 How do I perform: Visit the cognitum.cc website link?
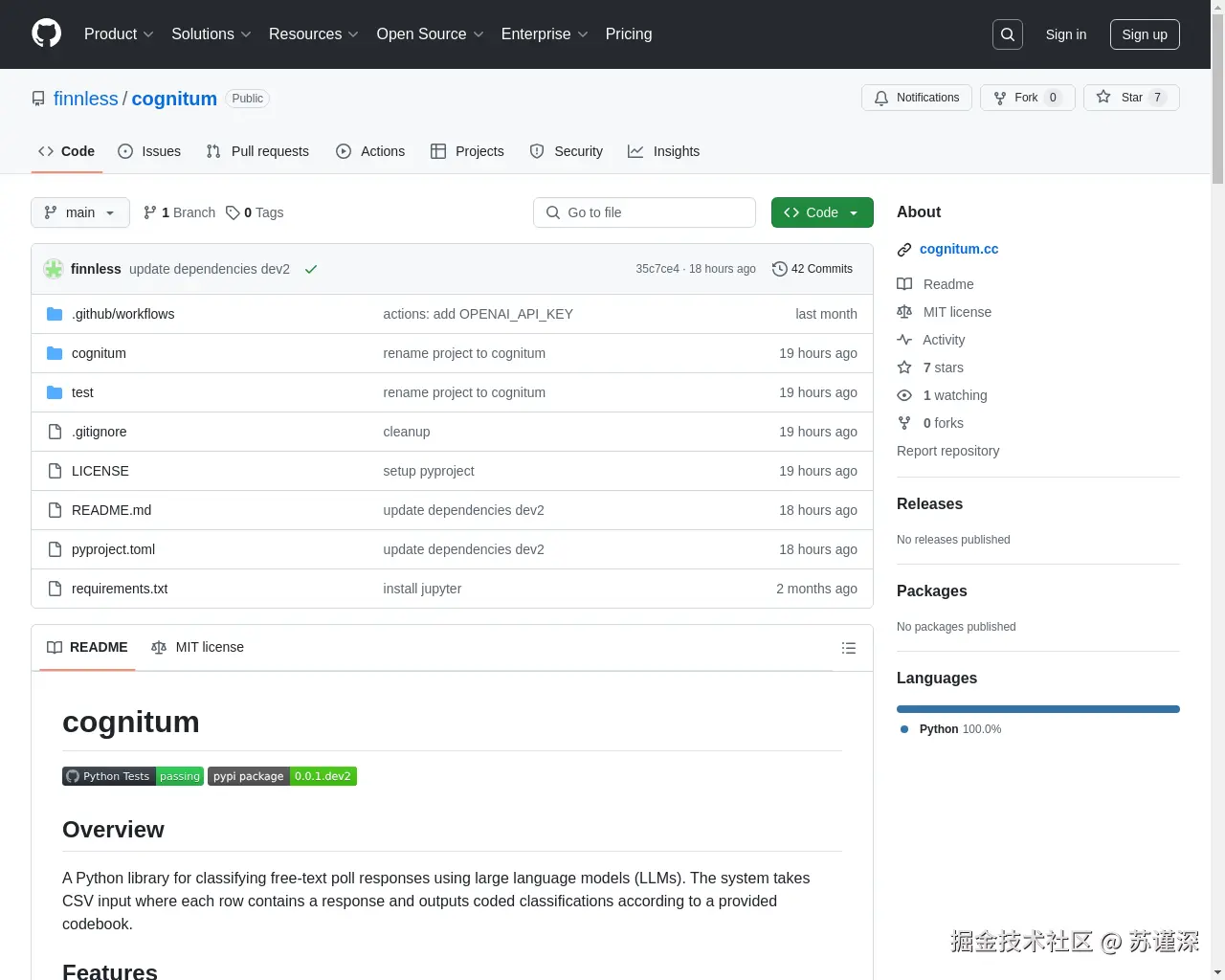coord(959,249)
